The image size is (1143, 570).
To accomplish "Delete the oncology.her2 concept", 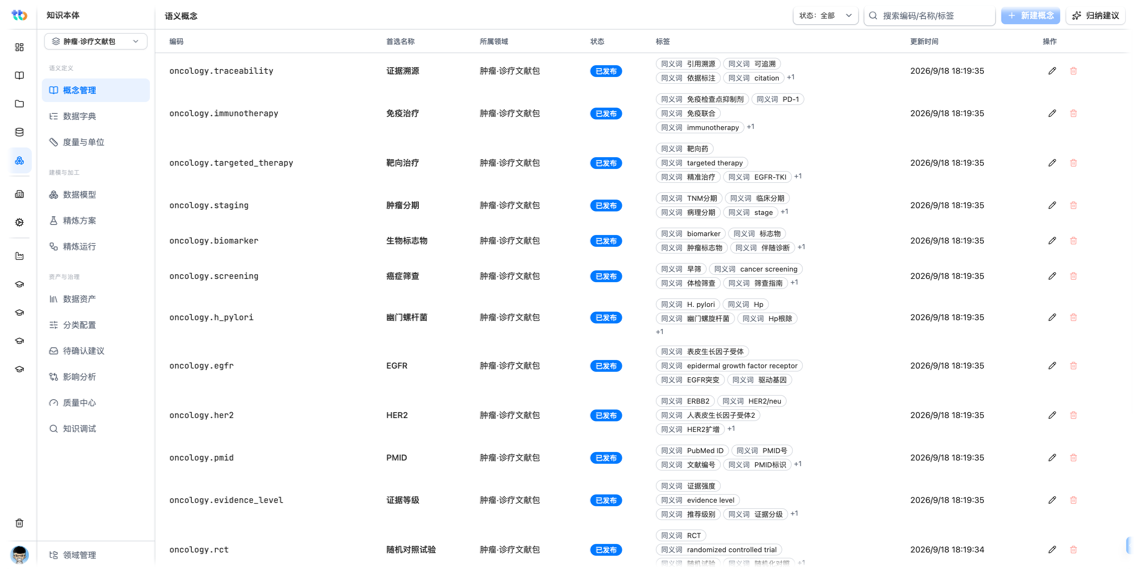I will coord(1073,415).
